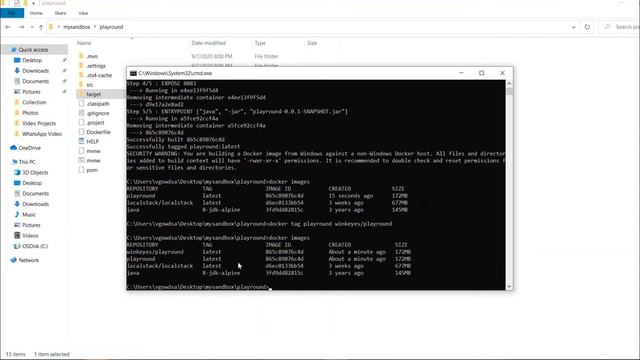The image size is (640, 360).
Task: Open the Quick Access Toolbar customize dropdown
Action: 33,3
